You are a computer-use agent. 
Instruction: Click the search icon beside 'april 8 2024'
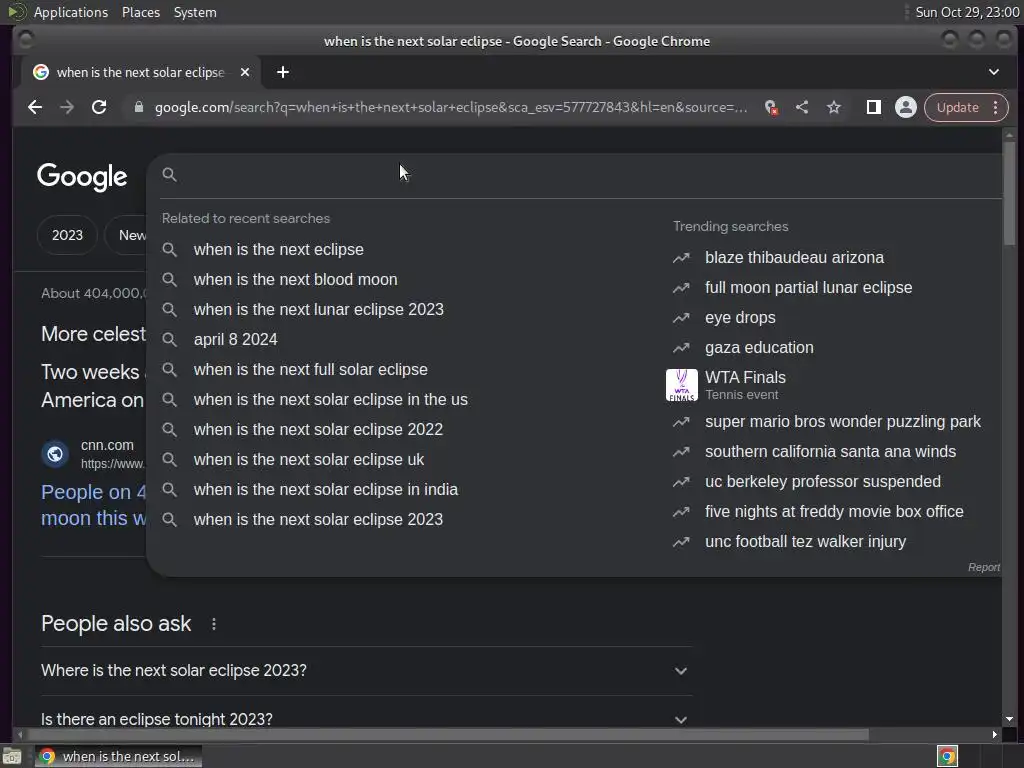170,340
